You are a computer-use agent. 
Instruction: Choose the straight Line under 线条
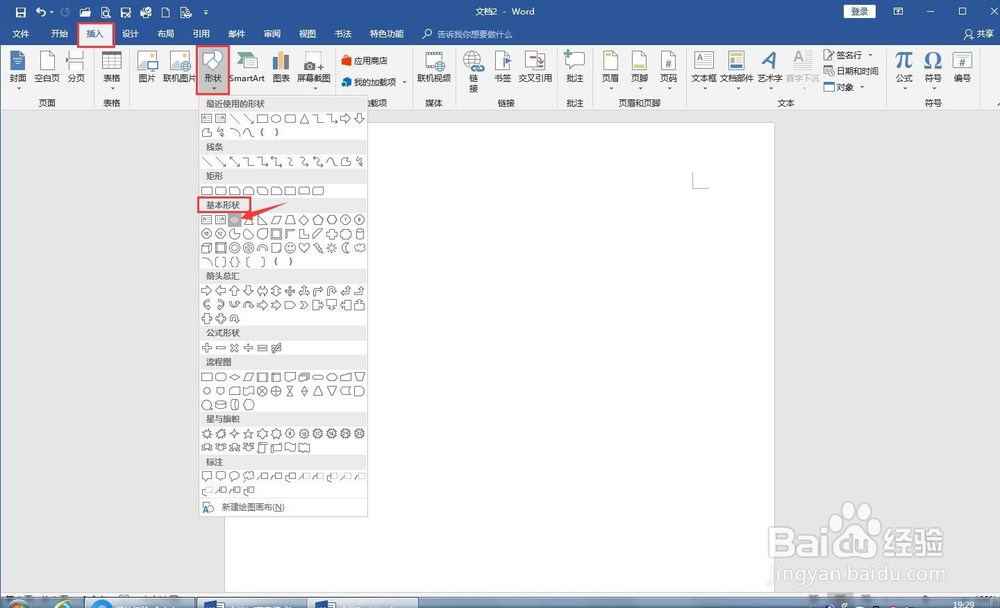pyautogui.click(x=207, y=161)
